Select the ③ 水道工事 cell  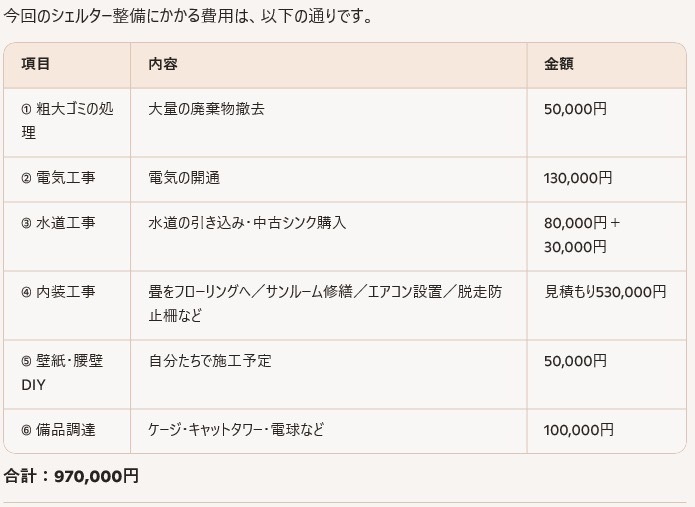click(58, 223)
